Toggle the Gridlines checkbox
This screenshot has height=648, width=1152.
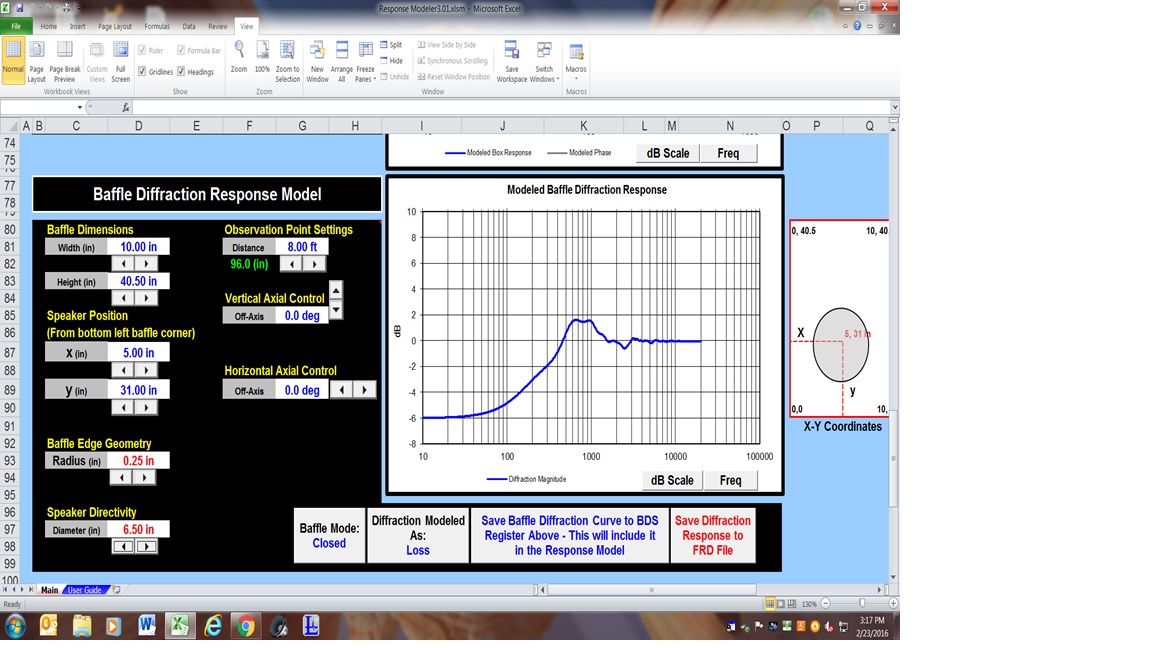[143, 71]
